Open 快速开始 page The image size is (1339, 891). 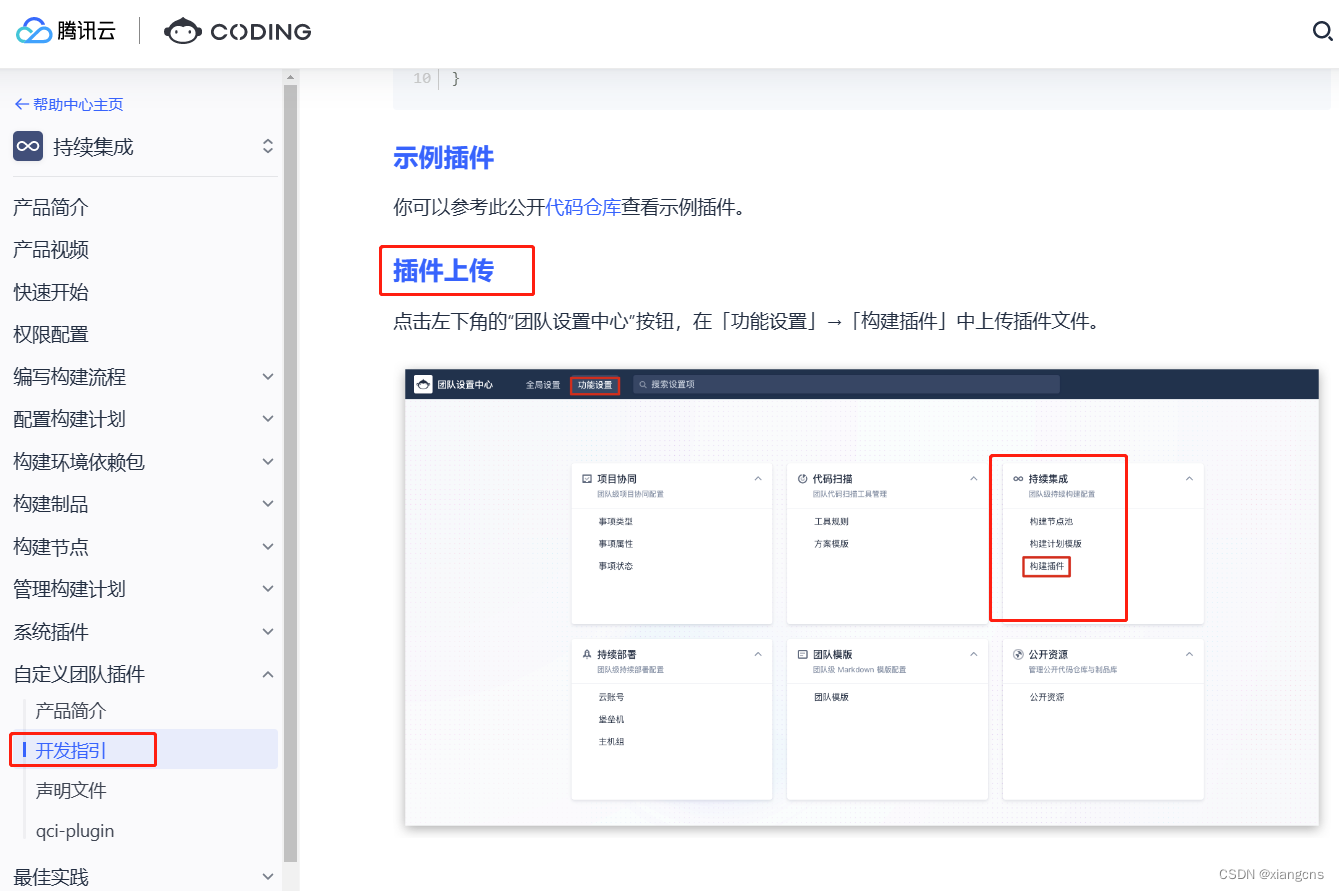pyautogui.click(x=51, y=292)
